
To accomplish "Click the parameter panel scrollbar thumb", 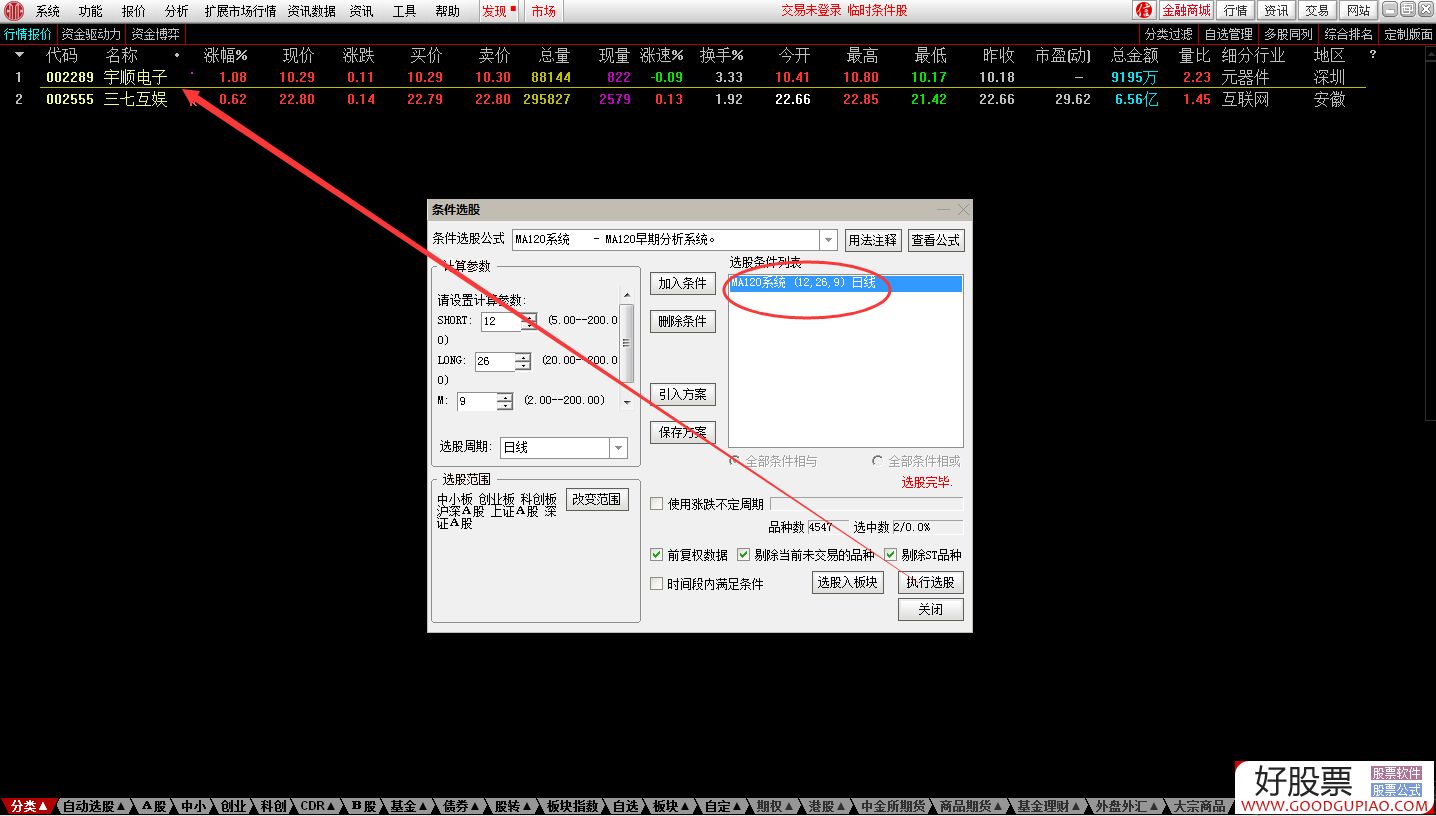I will click(627, 343).
